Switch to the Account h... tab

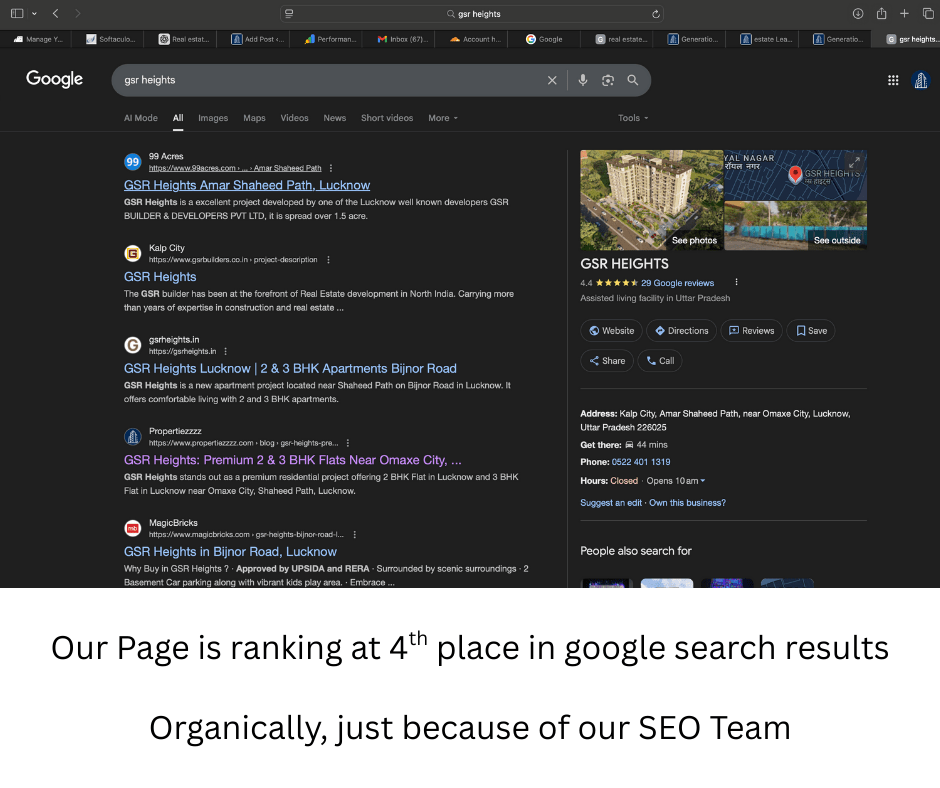475,39
